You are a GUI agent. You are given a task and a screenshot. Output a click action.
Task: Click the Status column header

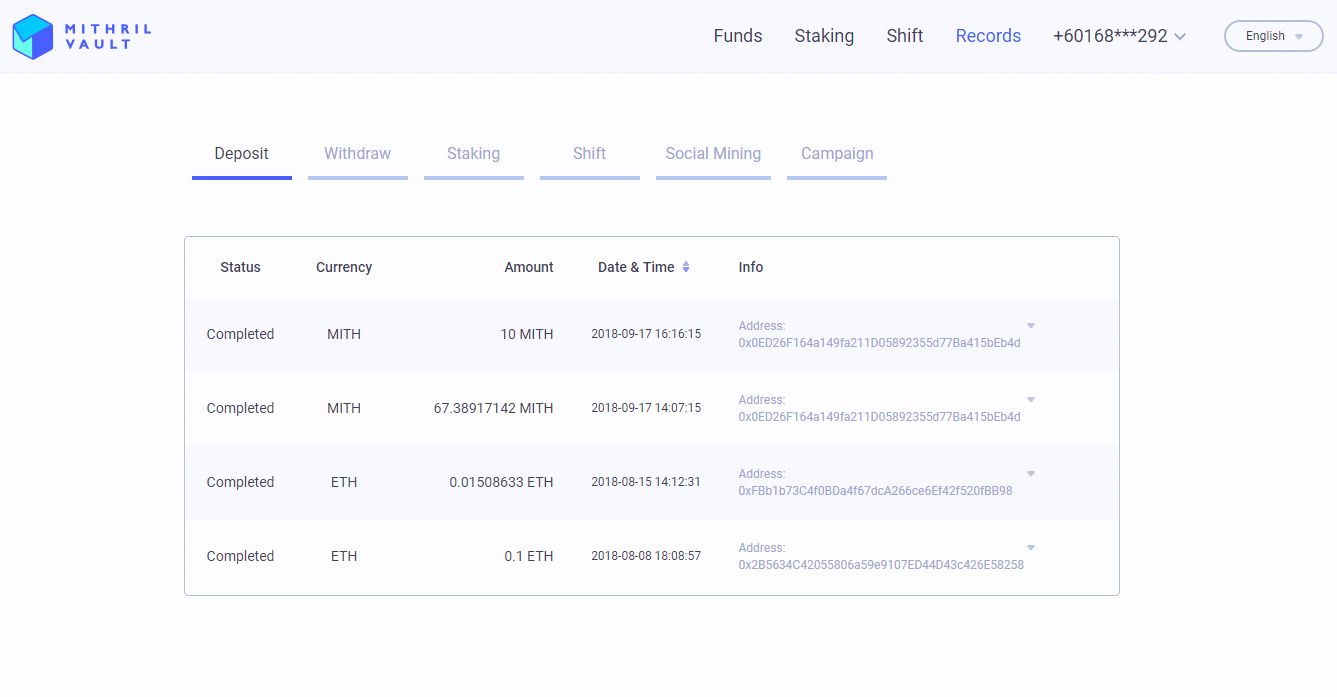pos(240,267)
